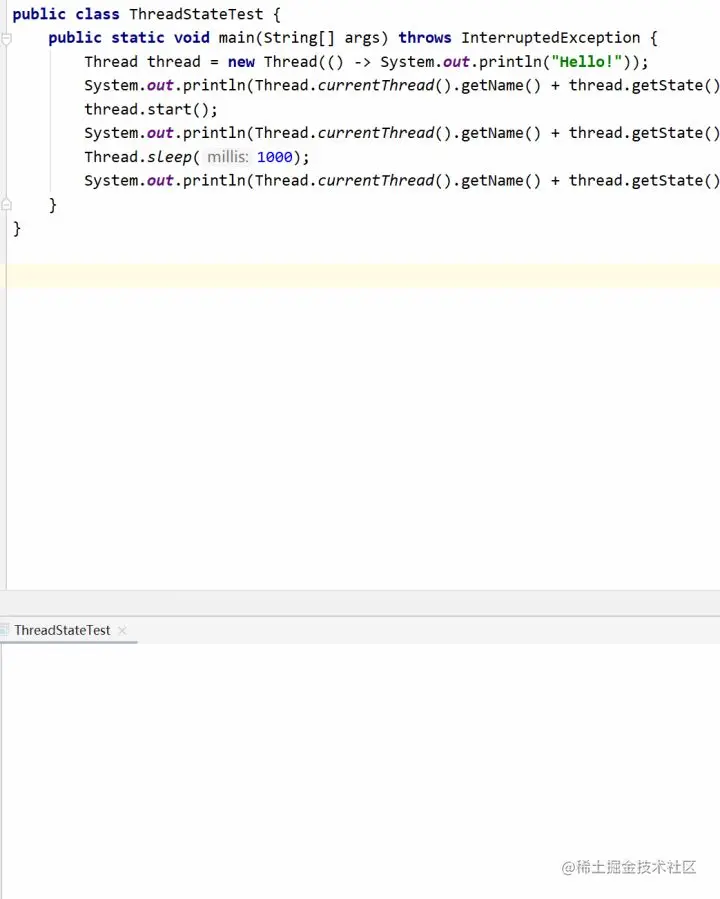720x899 pixels.
Task: Click the InterruptedException type name
Action: click(550, 38)
